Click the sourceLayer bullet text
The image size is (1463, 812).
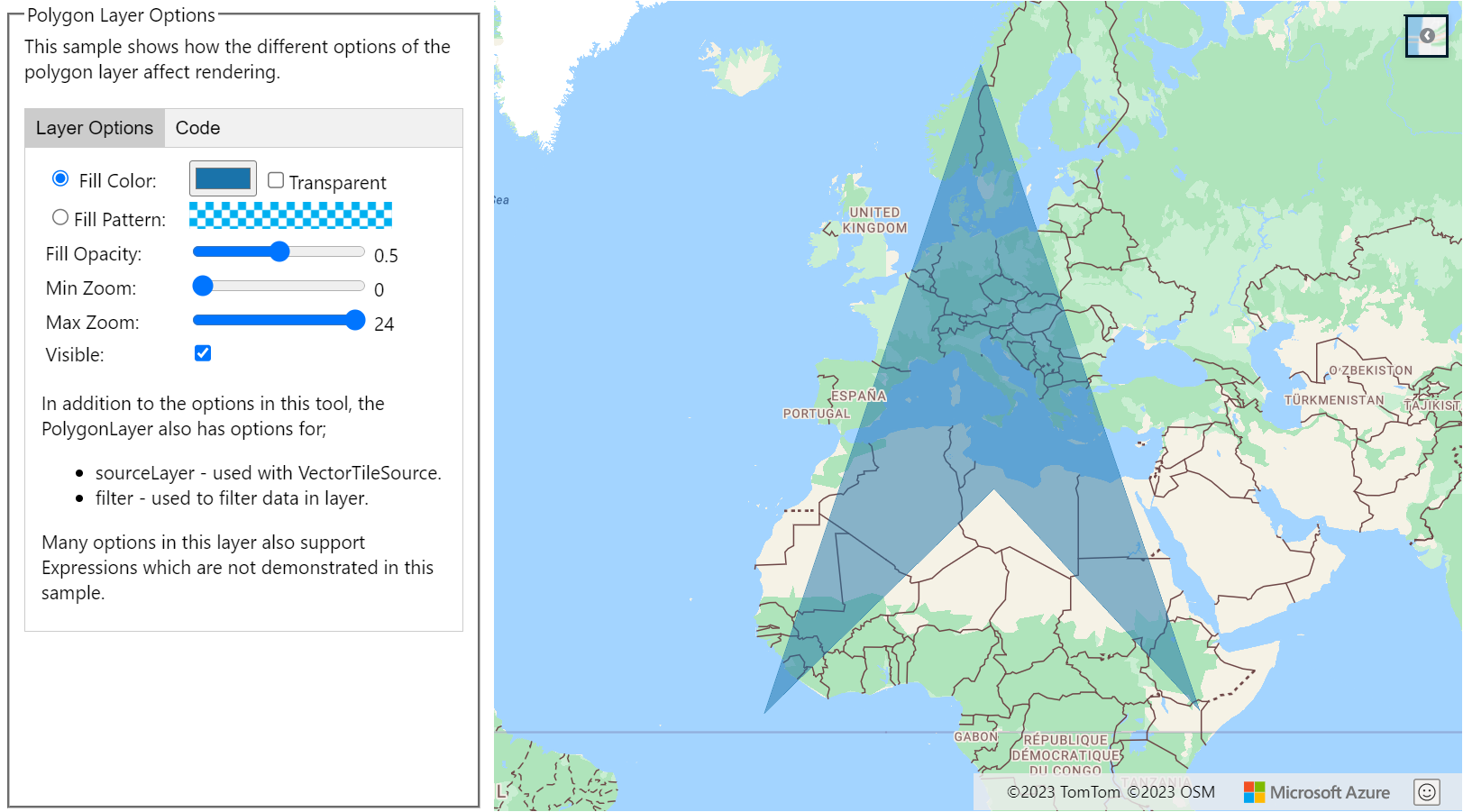point(269,473)
